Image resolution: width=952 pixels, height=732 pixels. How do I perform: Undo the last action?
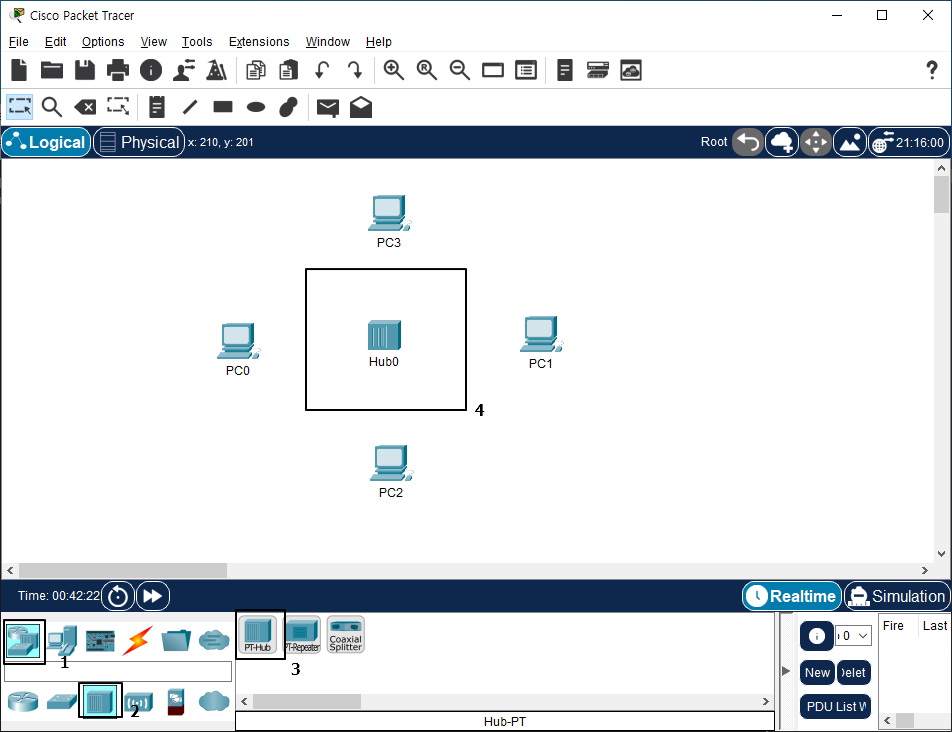[x=322, y=70]
